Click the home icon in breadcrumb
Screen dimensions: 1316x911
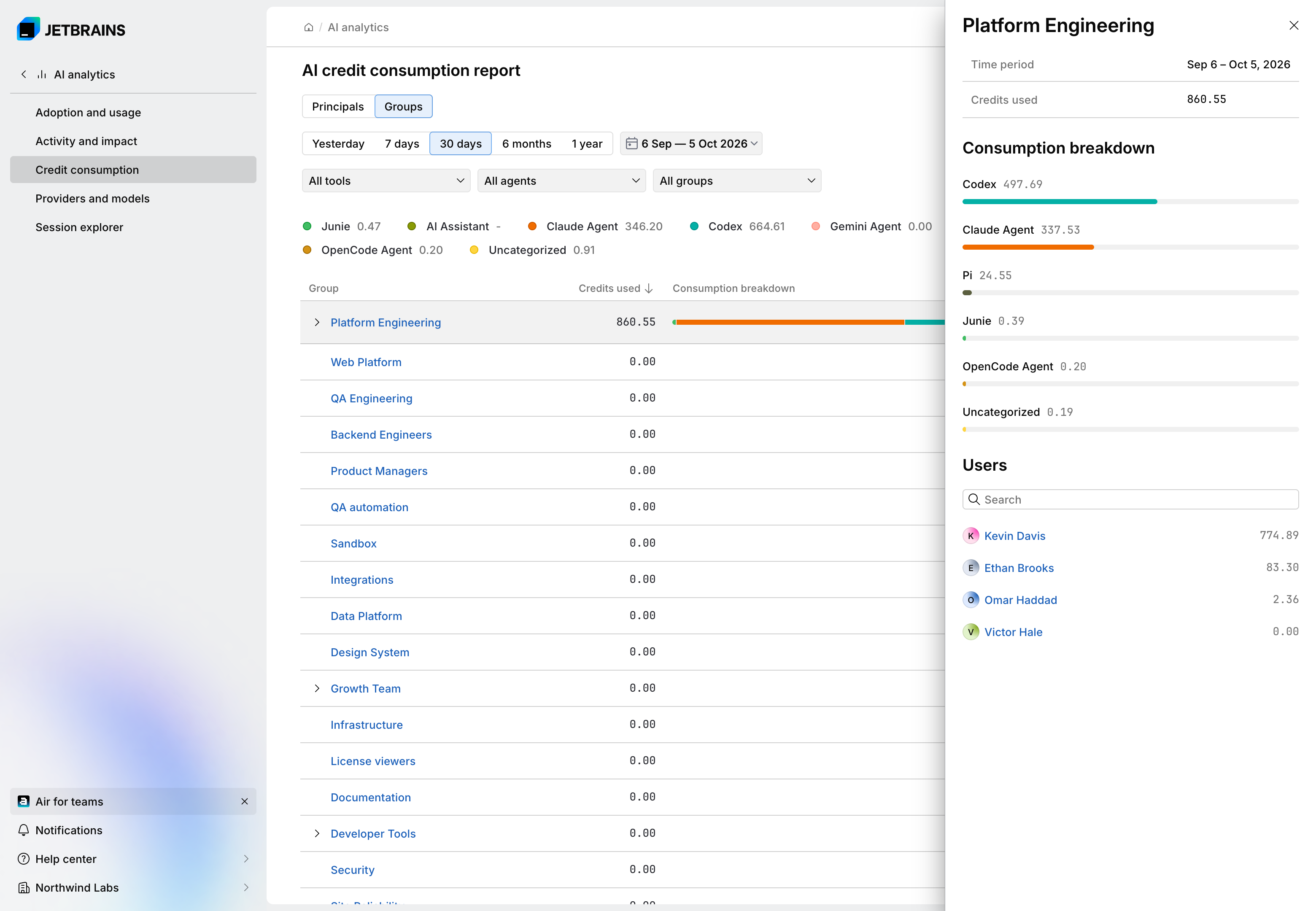[x=308, y=27]
